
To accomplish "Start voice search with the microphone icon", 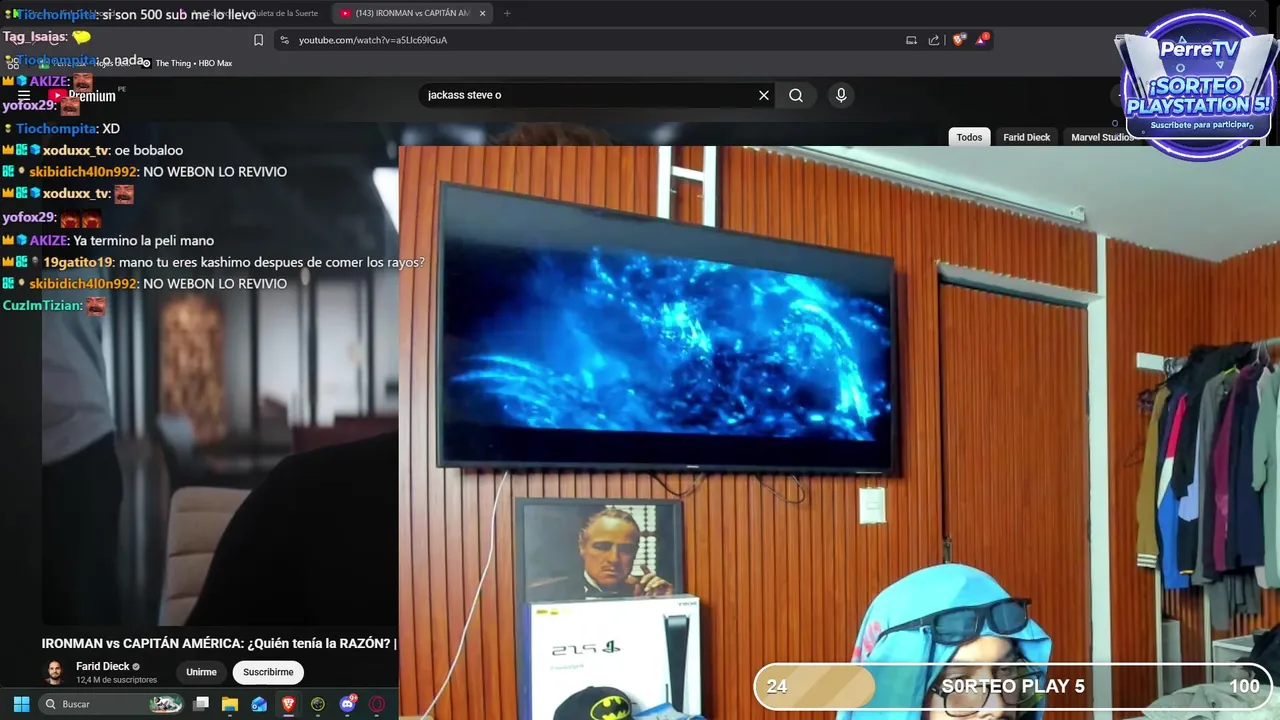I will pos(841,95).
